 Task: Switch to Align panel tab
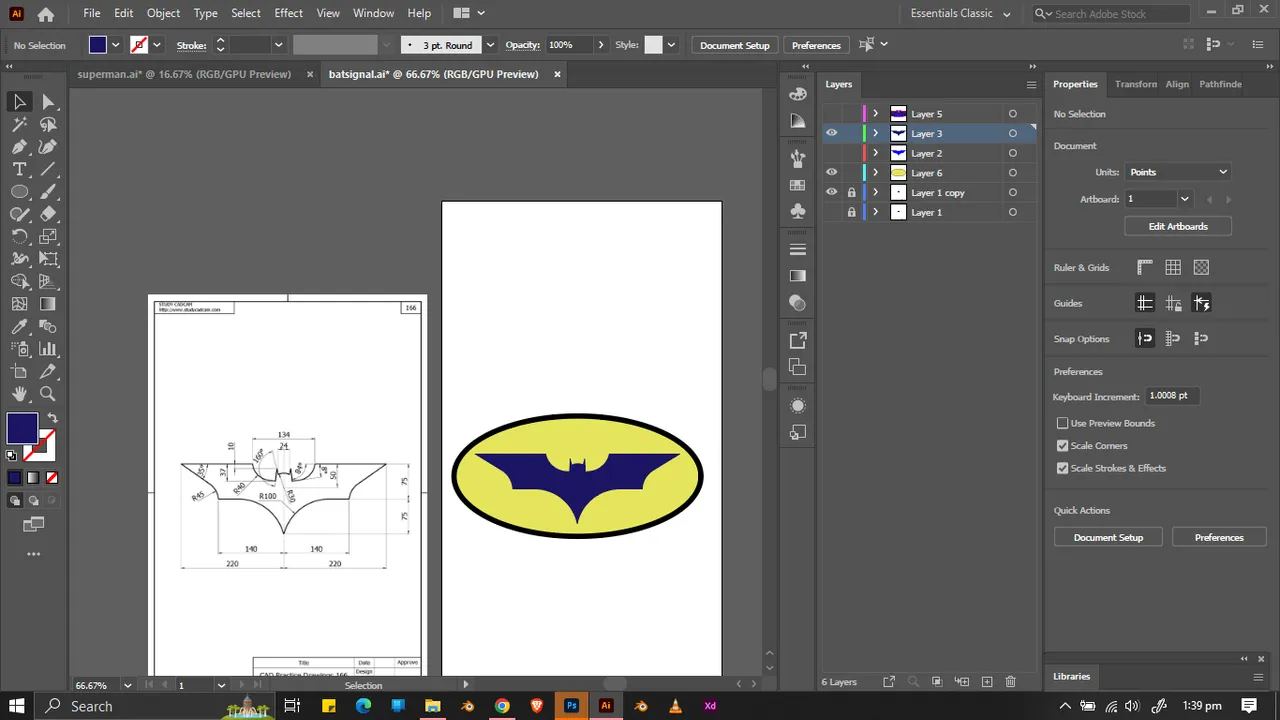[1177, 84]
